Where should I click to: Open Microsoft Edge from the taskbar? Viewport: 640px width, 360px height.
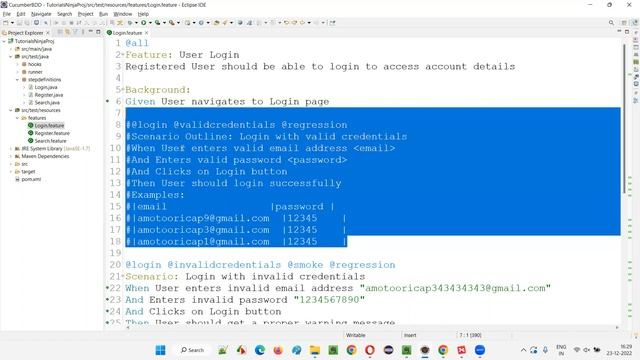[260, 350]
